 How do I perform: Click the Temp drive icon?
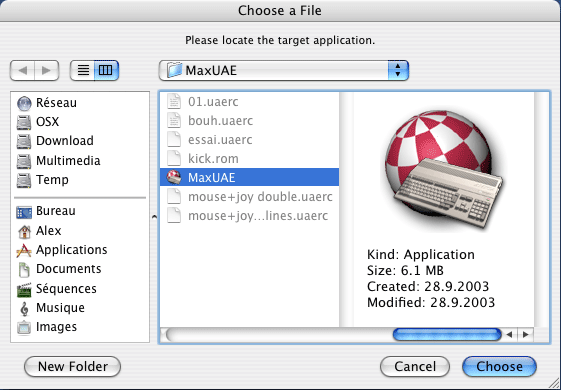pyautogui.click(x=24, y=180)
